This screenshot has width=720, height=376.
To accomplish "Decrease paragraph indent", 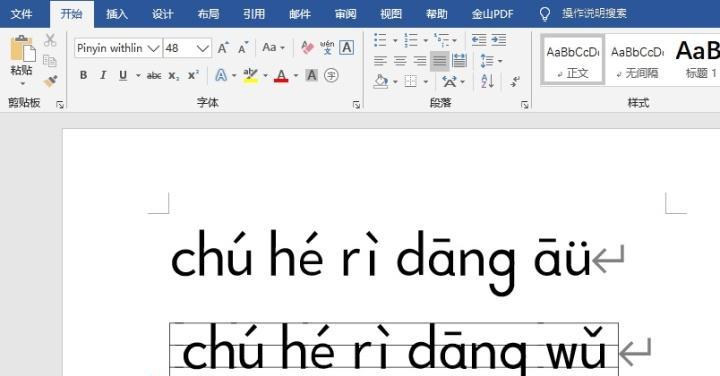I will click(x=479, y=40).
